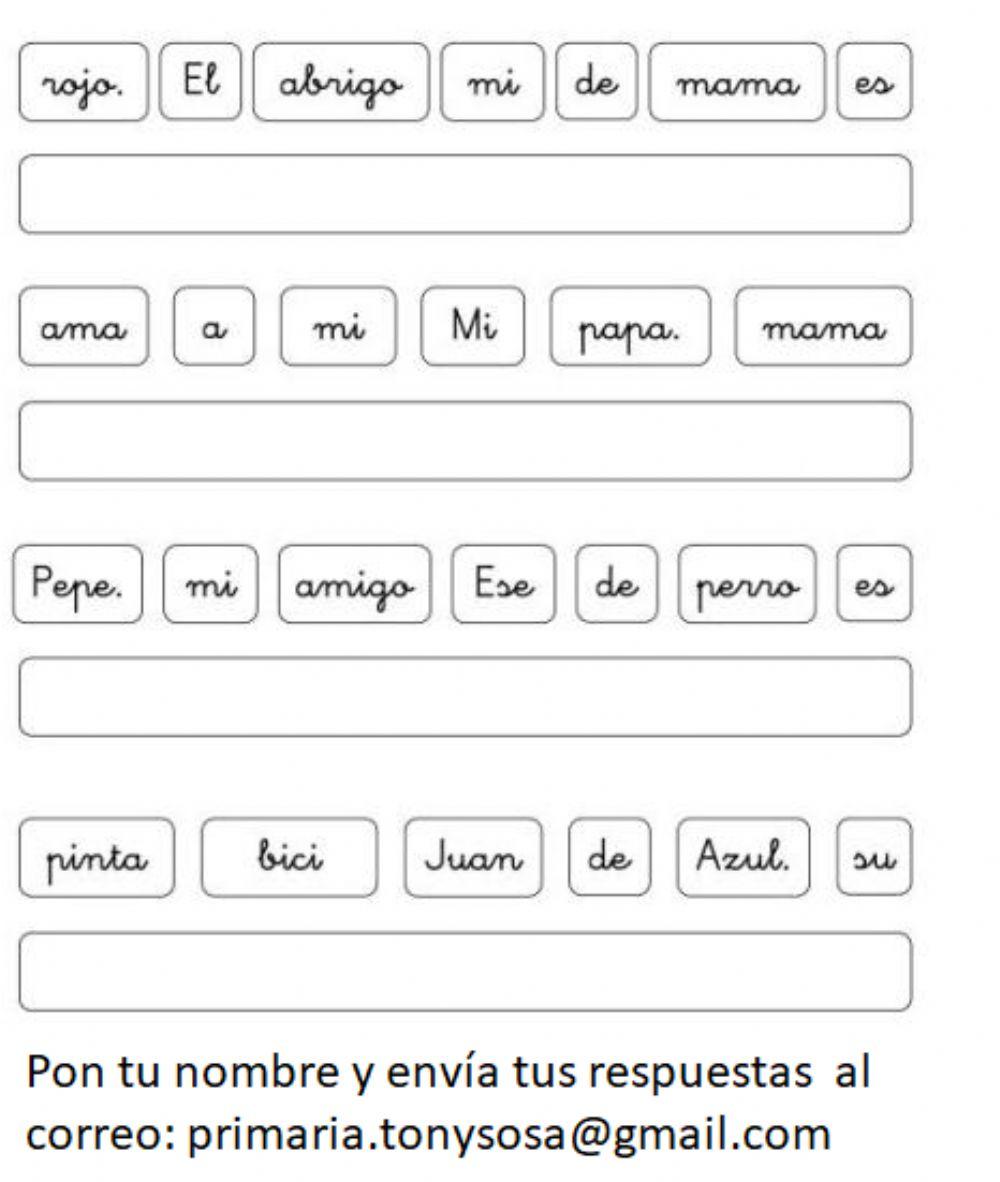Click the second empty answer box
Image resolution: width=1000 pixels, height=1182 pixels.
point(465,441)
